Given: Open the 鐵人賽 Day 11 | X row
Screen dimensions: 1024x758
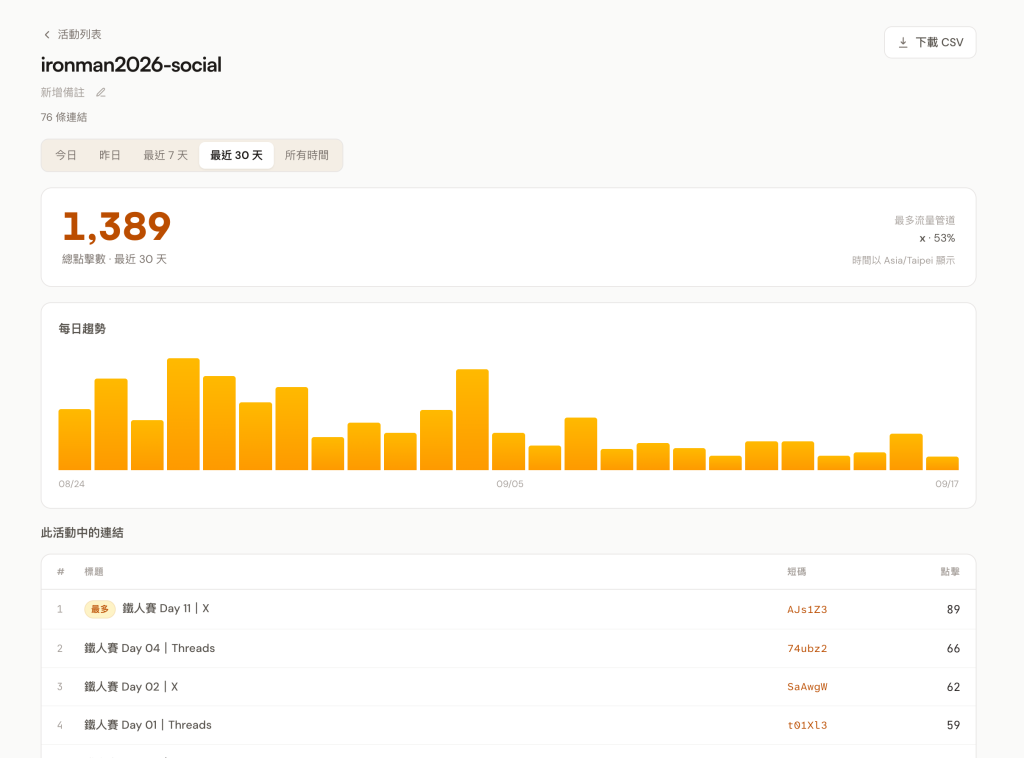Looking at the screenshot, I should pyautogui.click(x=509, y=609).
